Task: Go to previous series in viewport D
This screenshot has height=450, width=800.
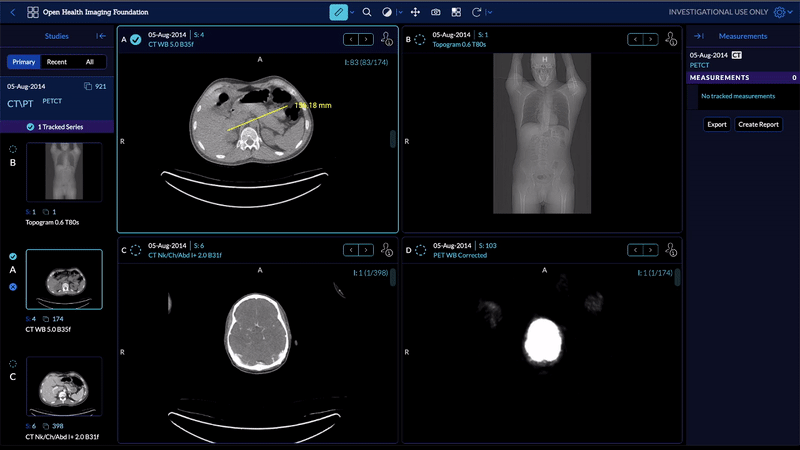Action: [x=635, y=250]
